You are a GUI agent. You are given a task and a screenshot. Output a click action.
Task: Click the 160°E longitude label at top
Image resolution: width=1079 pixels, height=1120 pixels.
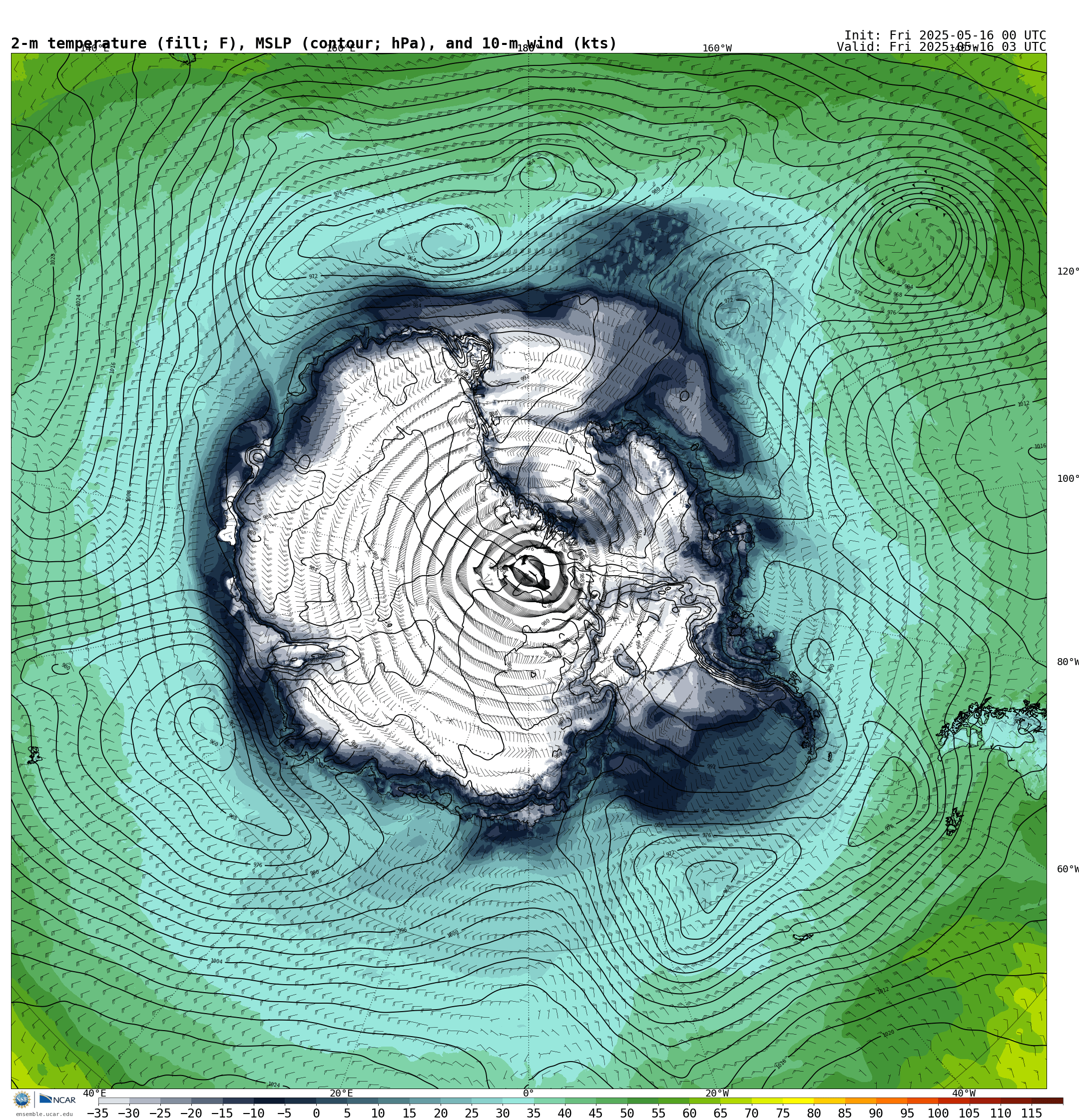point(341,48)
